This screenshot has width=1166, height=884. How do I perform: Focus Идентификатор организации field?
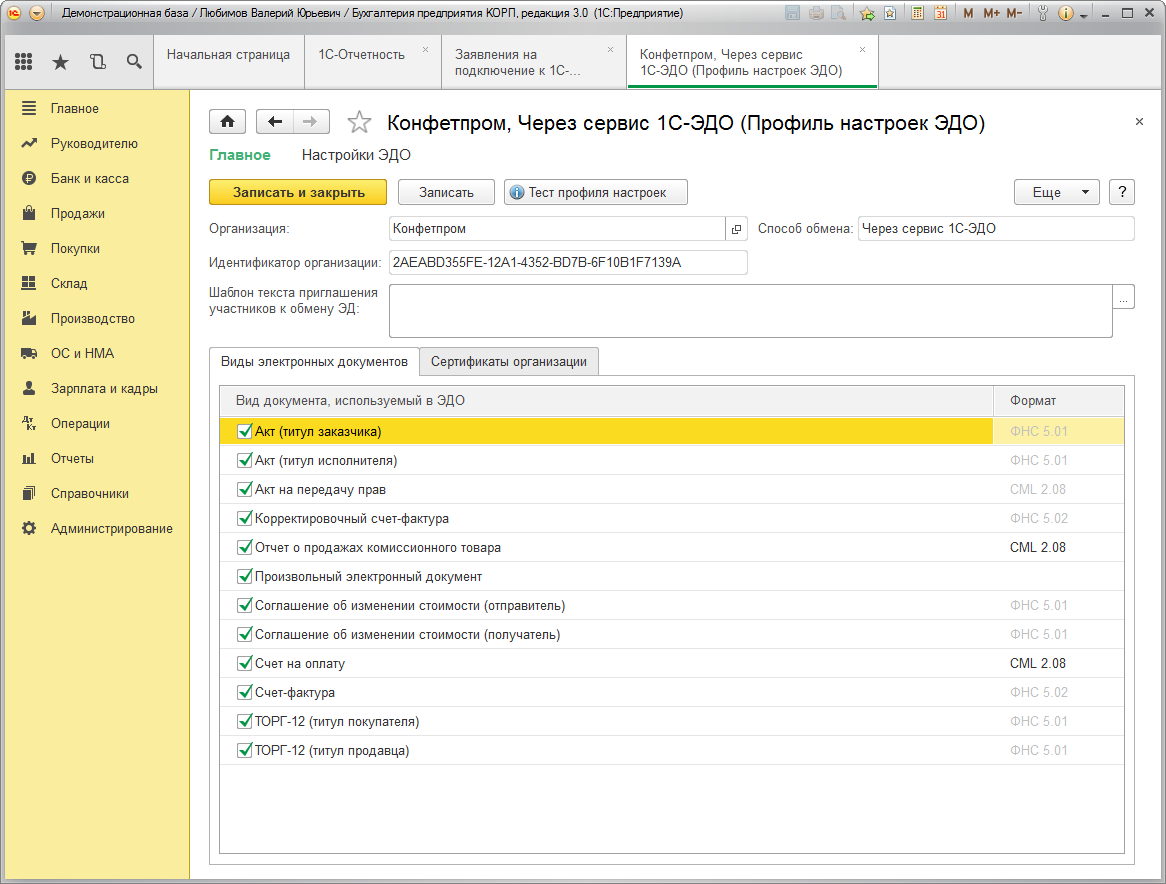(x=568, y=262)
